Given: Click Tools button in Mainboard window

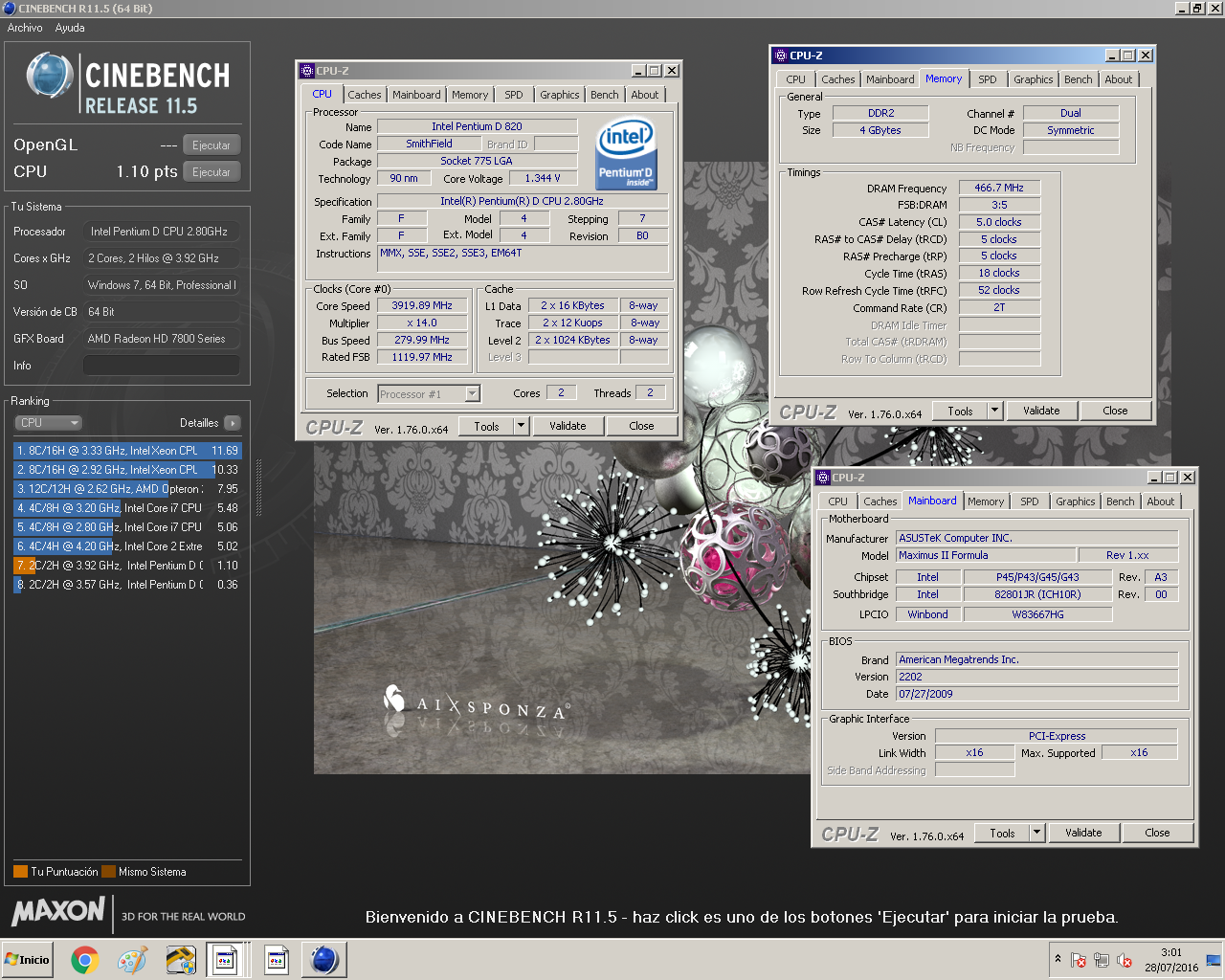Looking at the screenshot, I should [x=1002, y=833].
